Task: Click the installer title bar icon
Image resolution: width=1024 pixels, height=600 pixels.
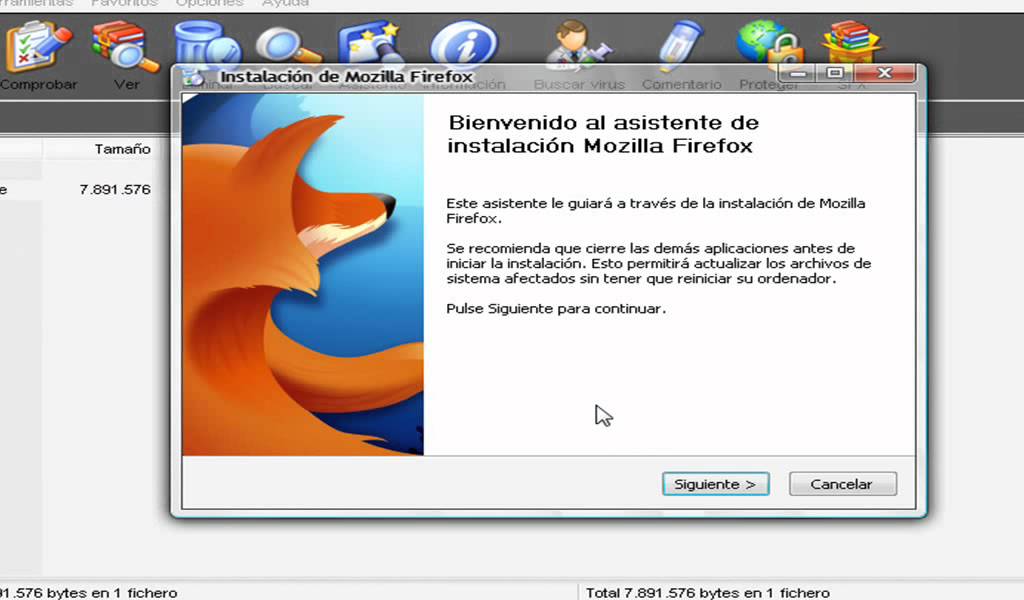Action: click(x=193, y=77)
